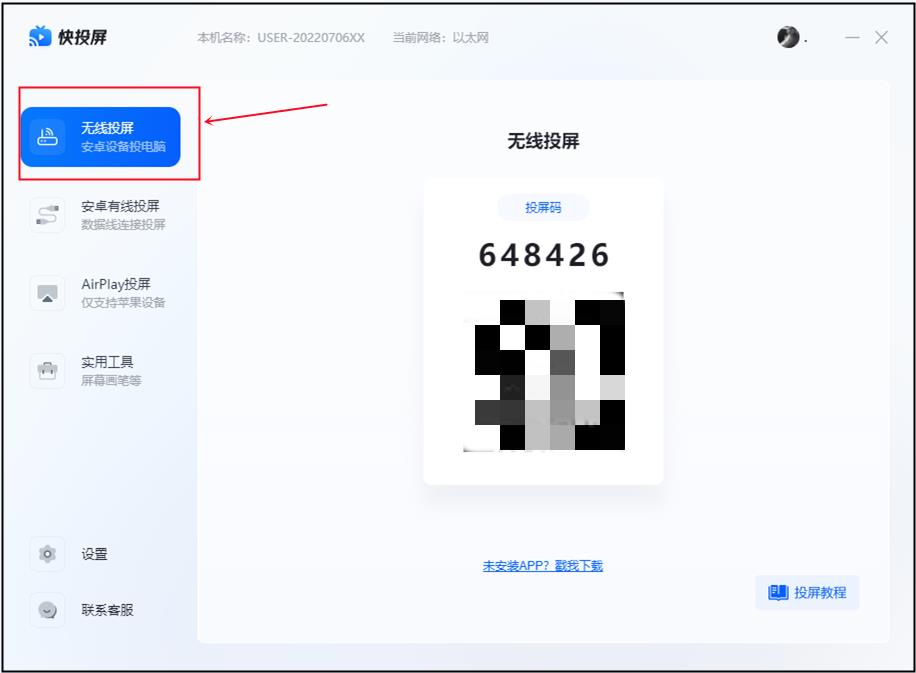Click the AirPlay投屏 screen icon
This screenshot has width=916, height=673.
[x=47, y=293]
